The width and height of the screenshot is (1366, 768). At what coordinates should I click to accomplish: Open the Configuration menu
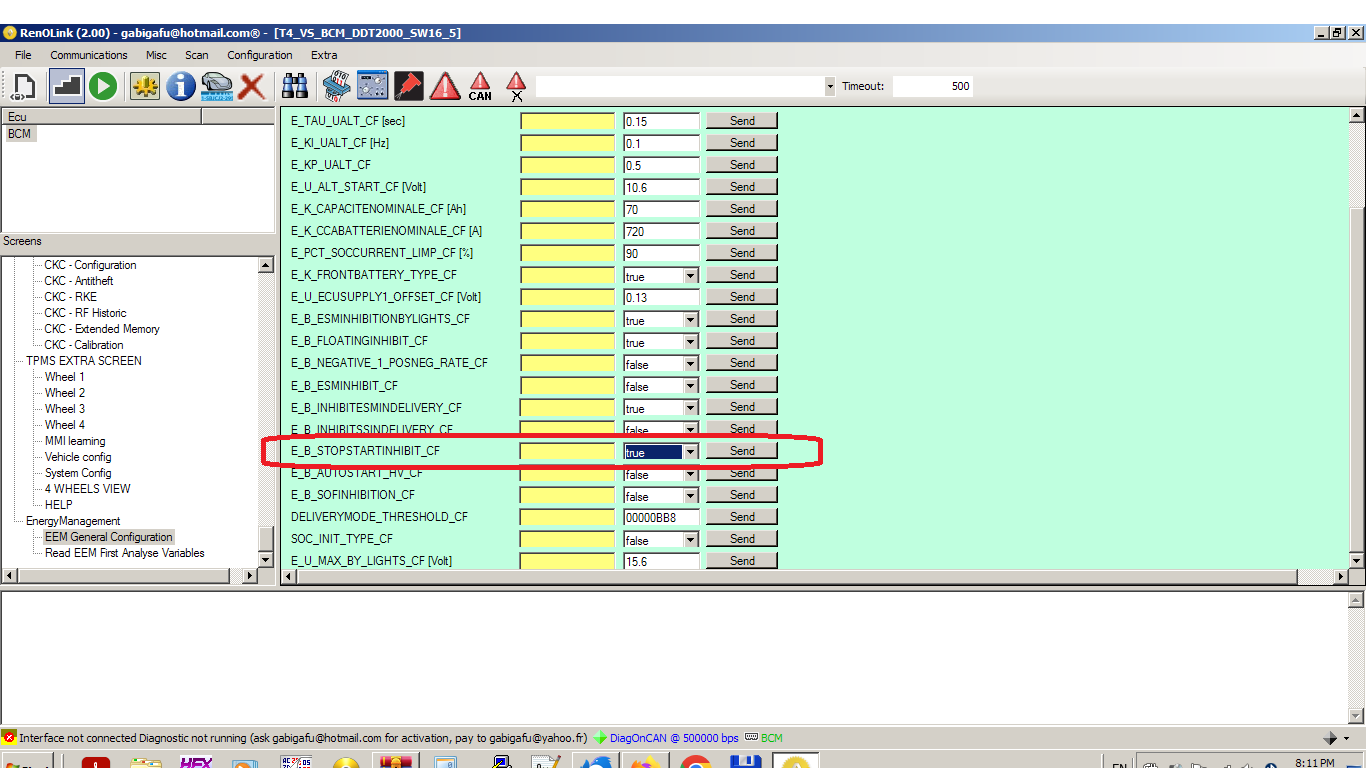(x=260, y=55)
